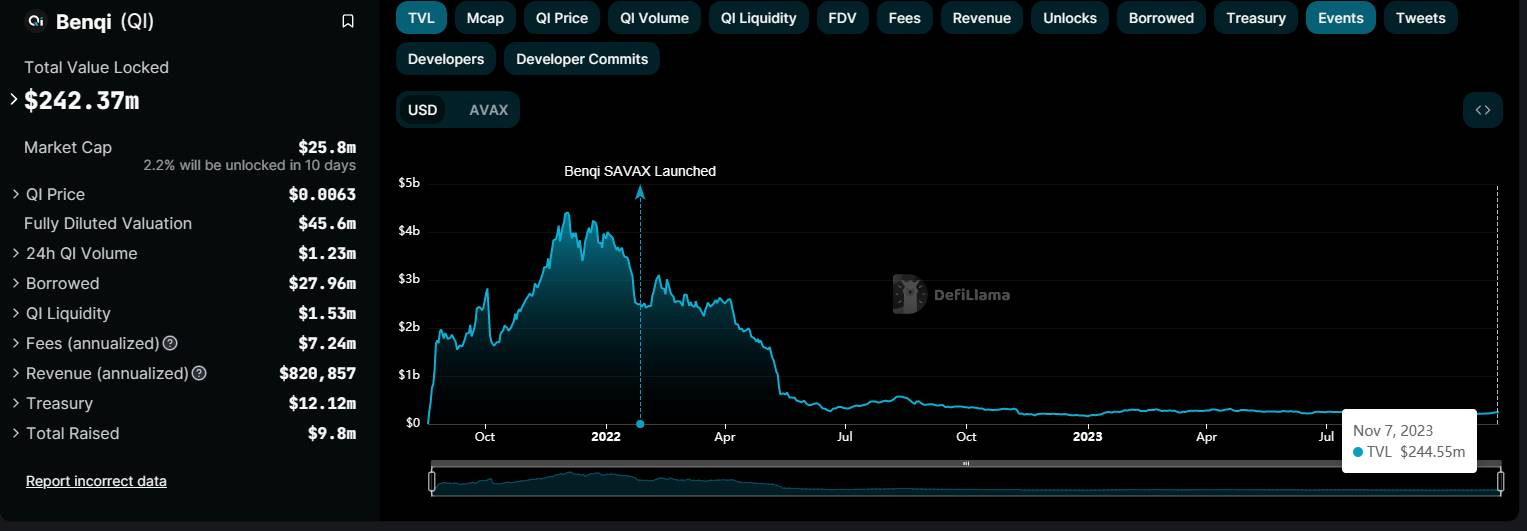
Task: Toggle the Mcap chart metric
Action: coord(485,18)
